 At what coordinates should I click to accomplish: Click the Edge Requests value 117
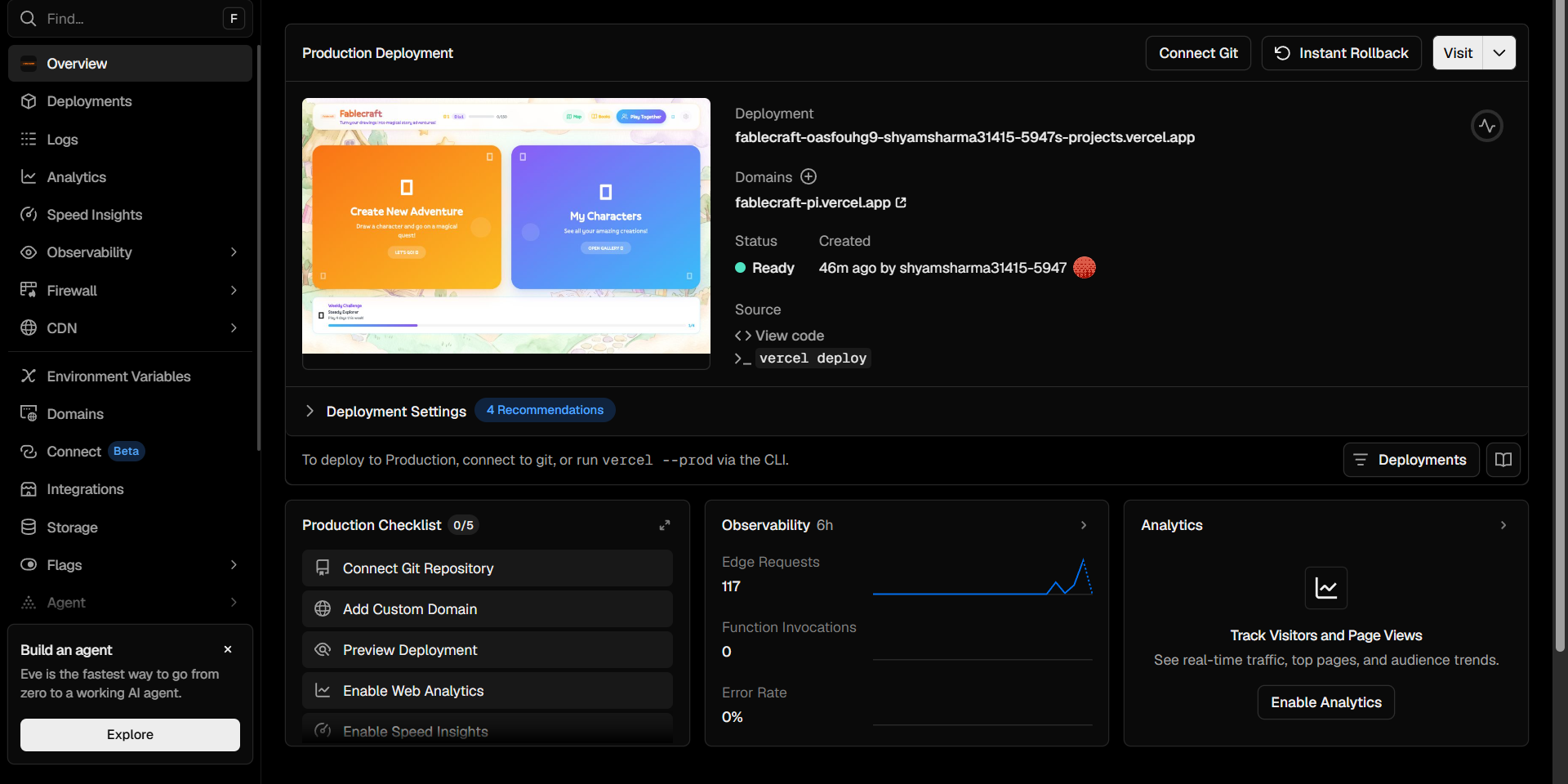click(731, 586)
